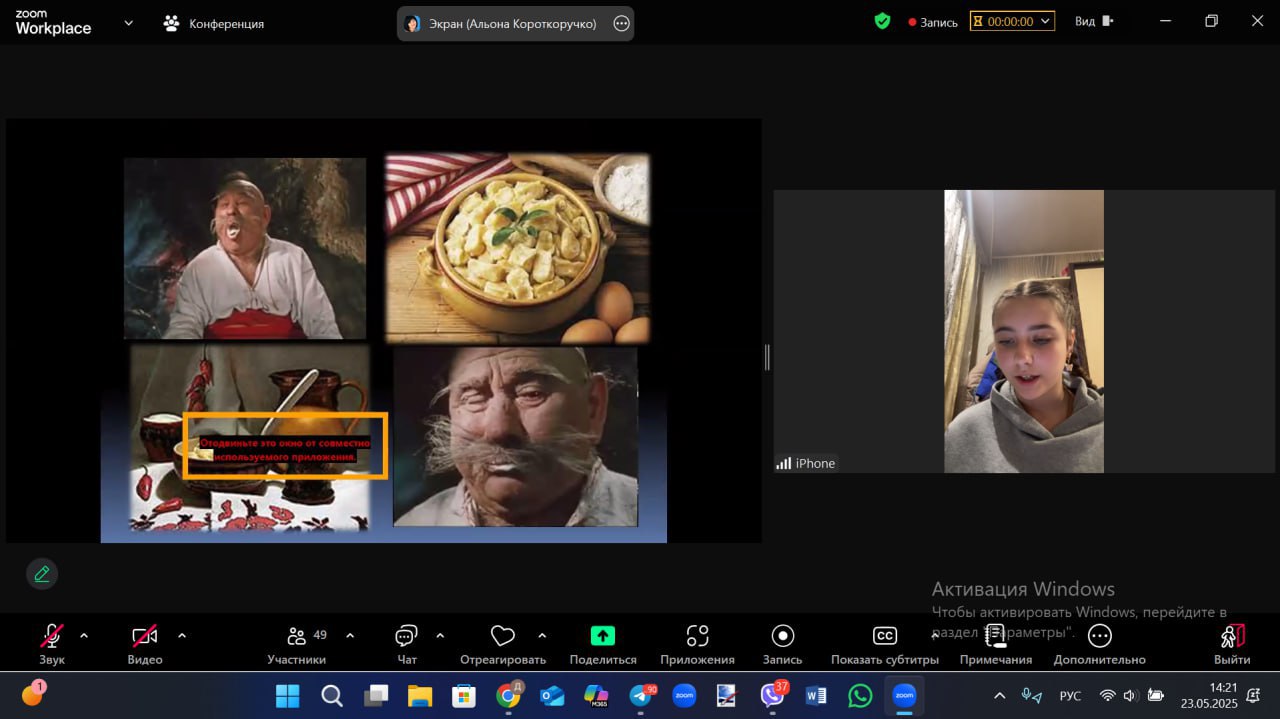Expand chat options arrow next to Чат
Viewport: 1280px width, 719px height.
coord(440,635)
